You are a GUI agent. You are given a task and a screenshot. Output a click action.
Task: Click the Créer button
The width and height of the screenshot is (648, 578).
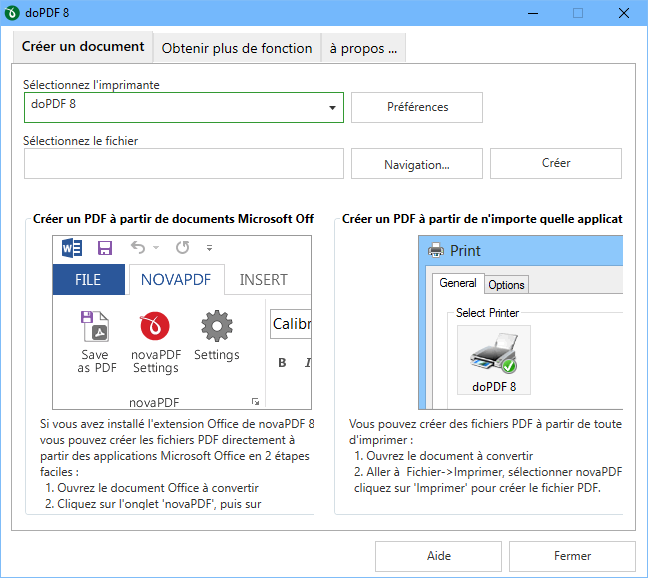pyautogui.click(x=556, y=164)
